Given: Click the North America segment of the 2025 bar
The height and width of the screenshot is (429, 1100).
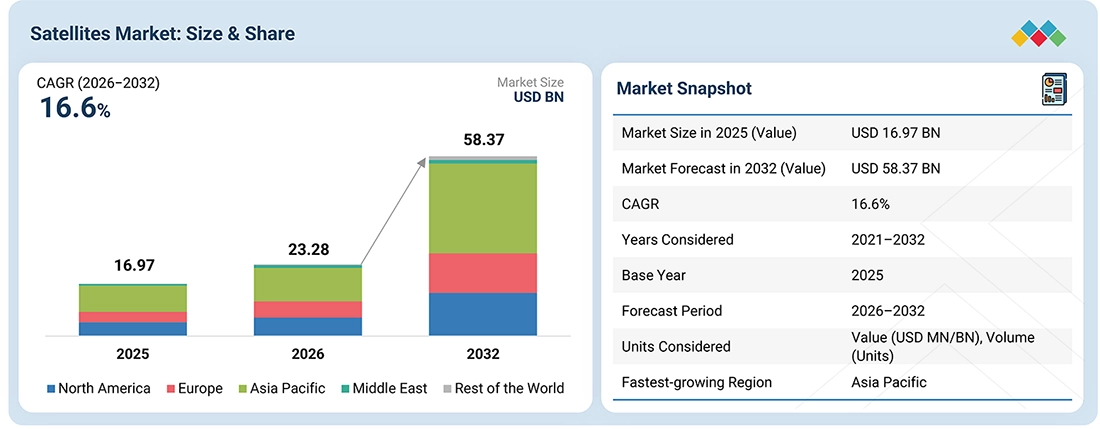Looking at the screenshot, I should point(133,329).
